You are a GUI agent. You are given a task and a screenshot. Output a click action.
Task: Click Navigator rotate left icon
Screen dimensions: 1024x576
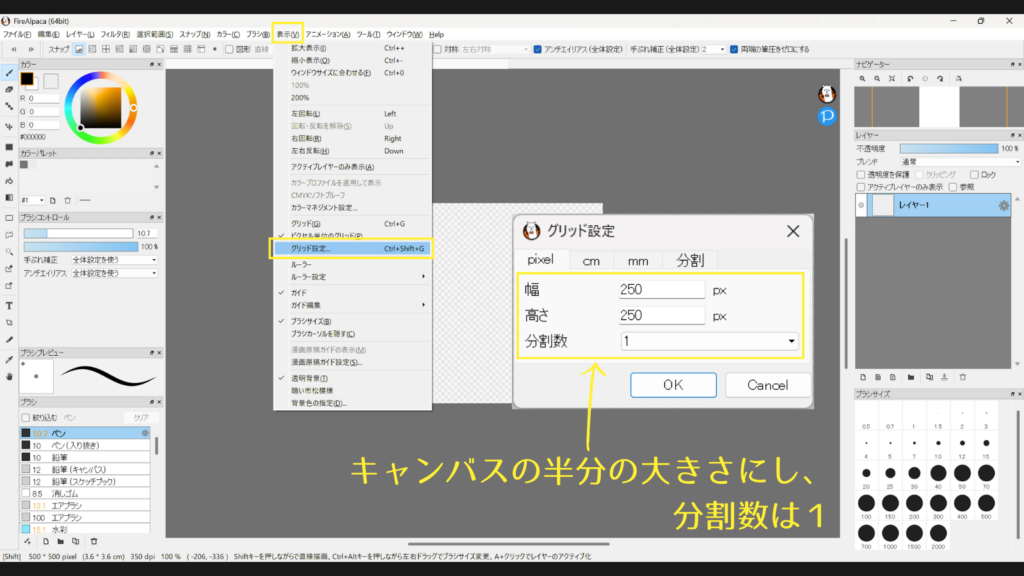(x=910, y=78)
